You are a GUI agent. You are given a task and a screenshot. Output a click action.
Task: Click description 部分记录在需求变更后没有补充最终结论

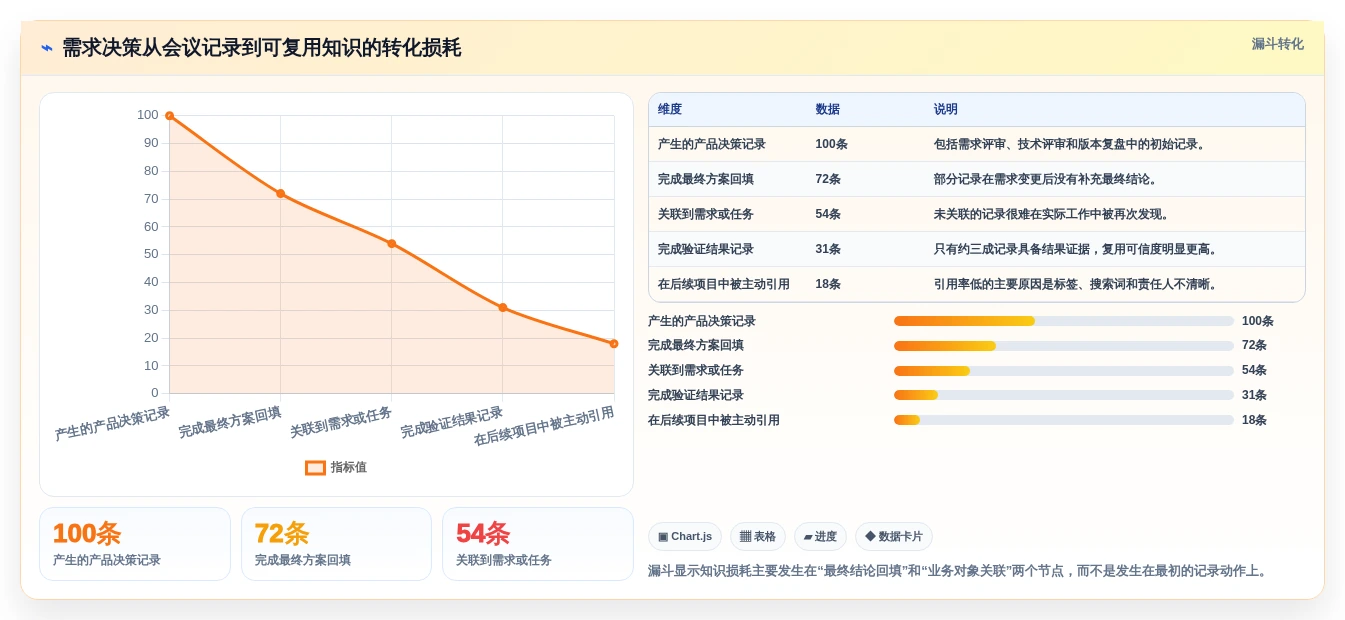[x=1046, y=179]
